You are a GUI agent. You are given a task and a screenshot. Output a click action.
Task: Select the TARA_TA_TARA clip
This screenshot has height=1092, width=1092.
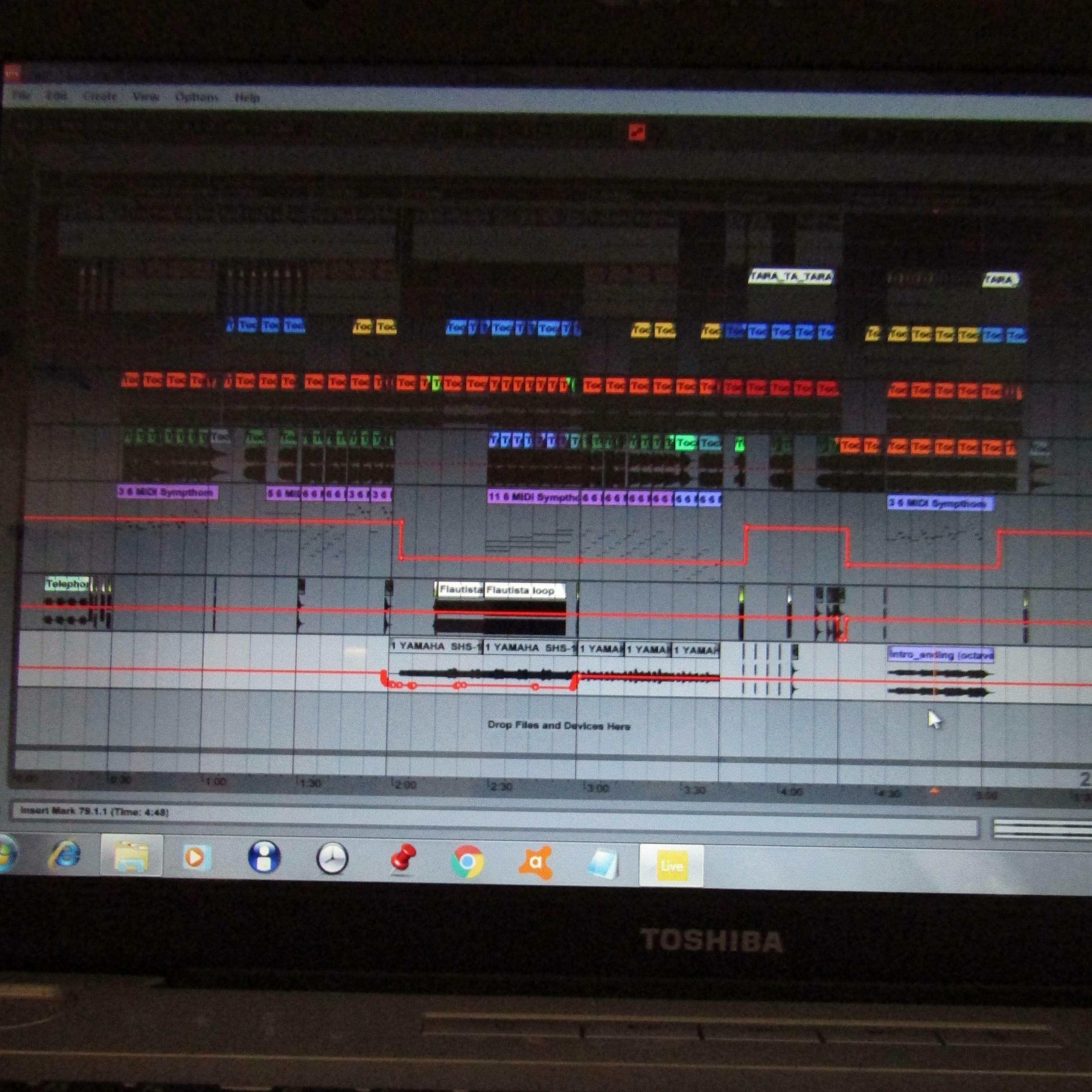pyautogui.click(x=791, y=276)
